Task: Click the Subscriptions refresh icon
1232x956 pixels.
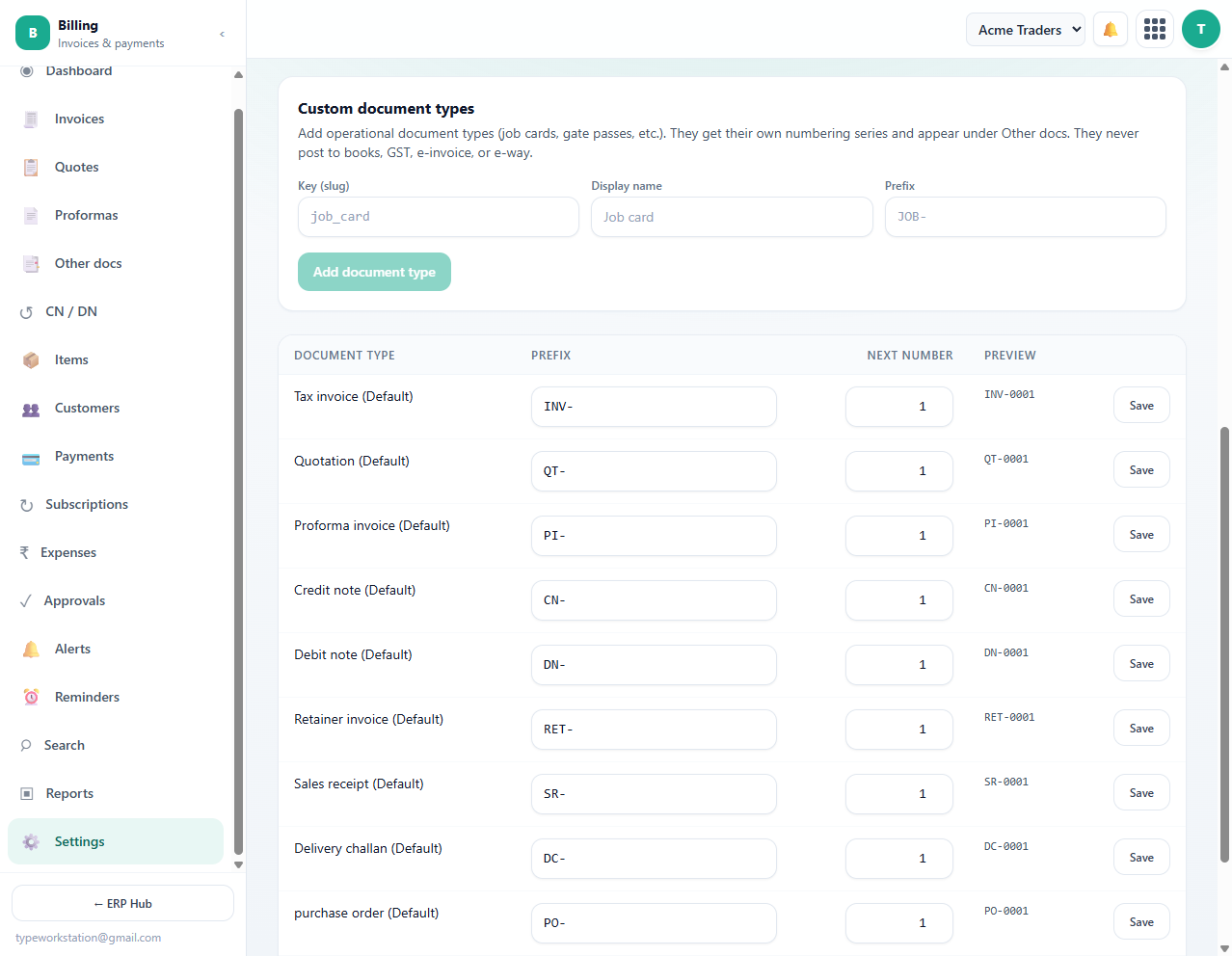Action: (26, 505)
